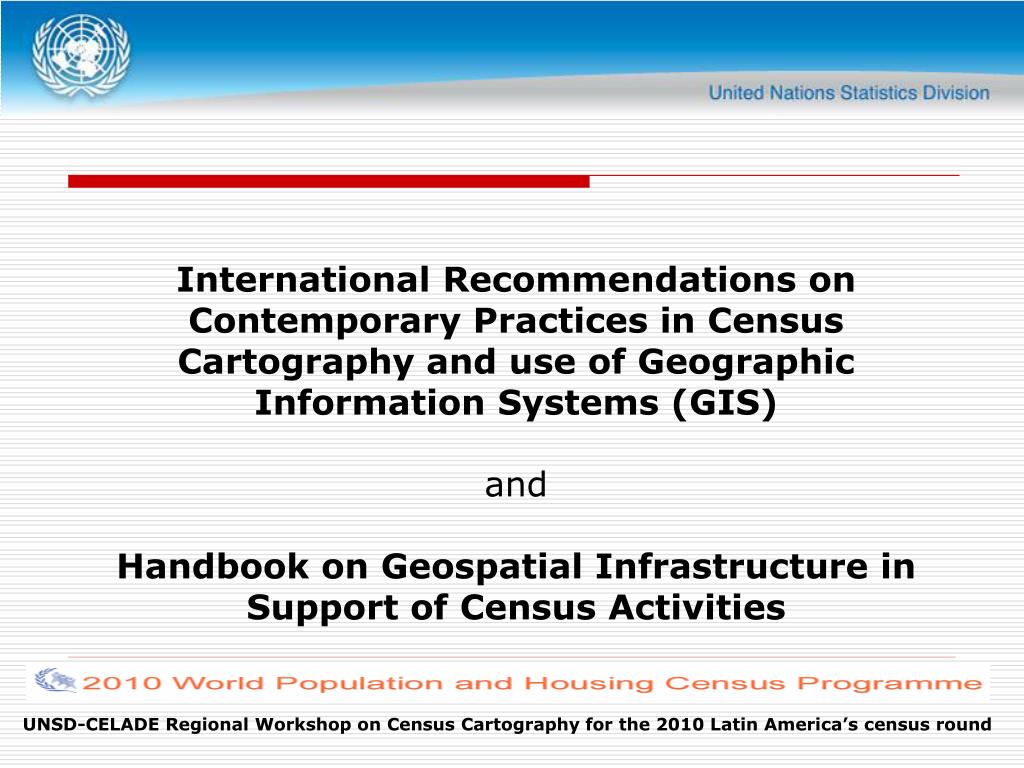Click 'Cartography and use of Geographic' line
This screenshot has height=768, width=1024.
pyautogui.click(x=516, y=362)
